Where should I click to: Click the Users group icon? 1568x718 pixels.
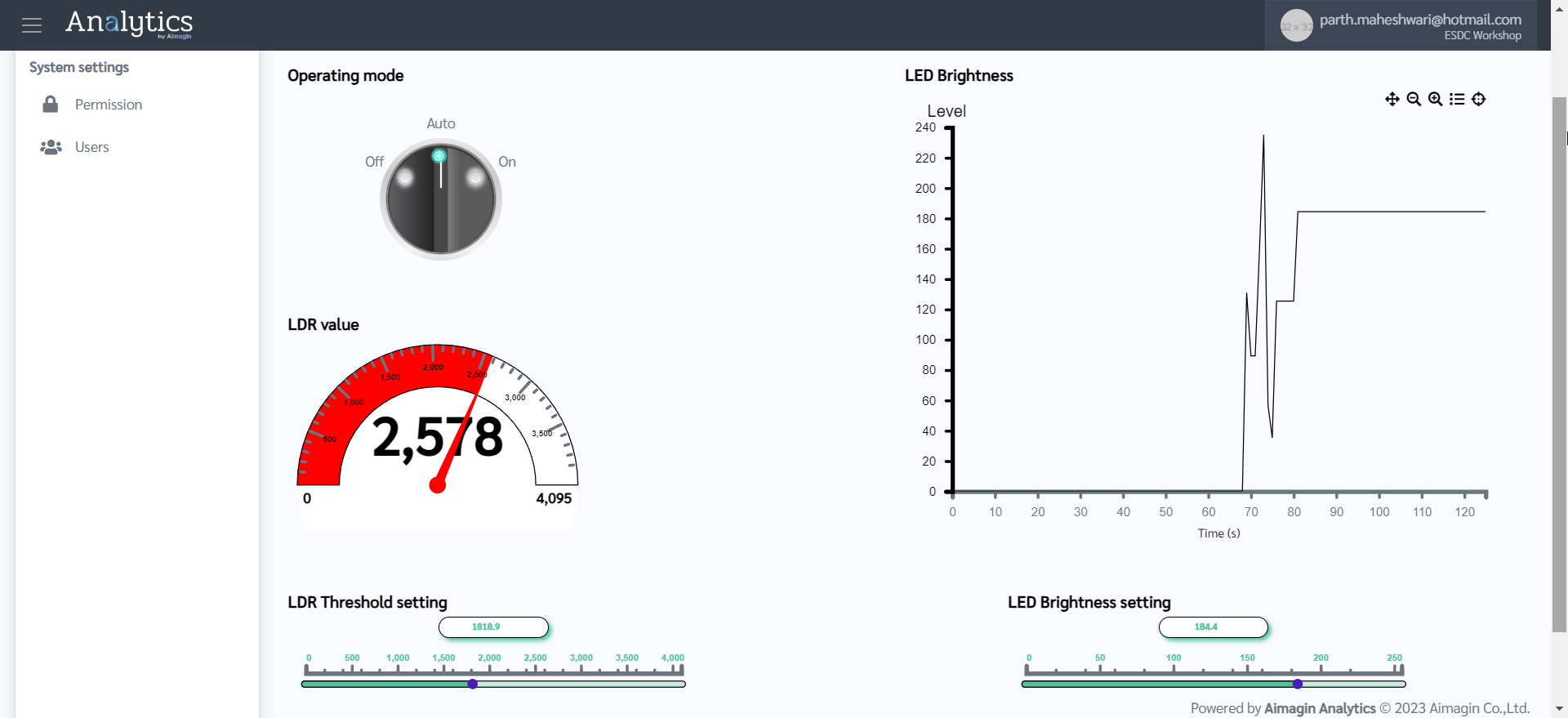pyautogui.click(x=51, y=147)
